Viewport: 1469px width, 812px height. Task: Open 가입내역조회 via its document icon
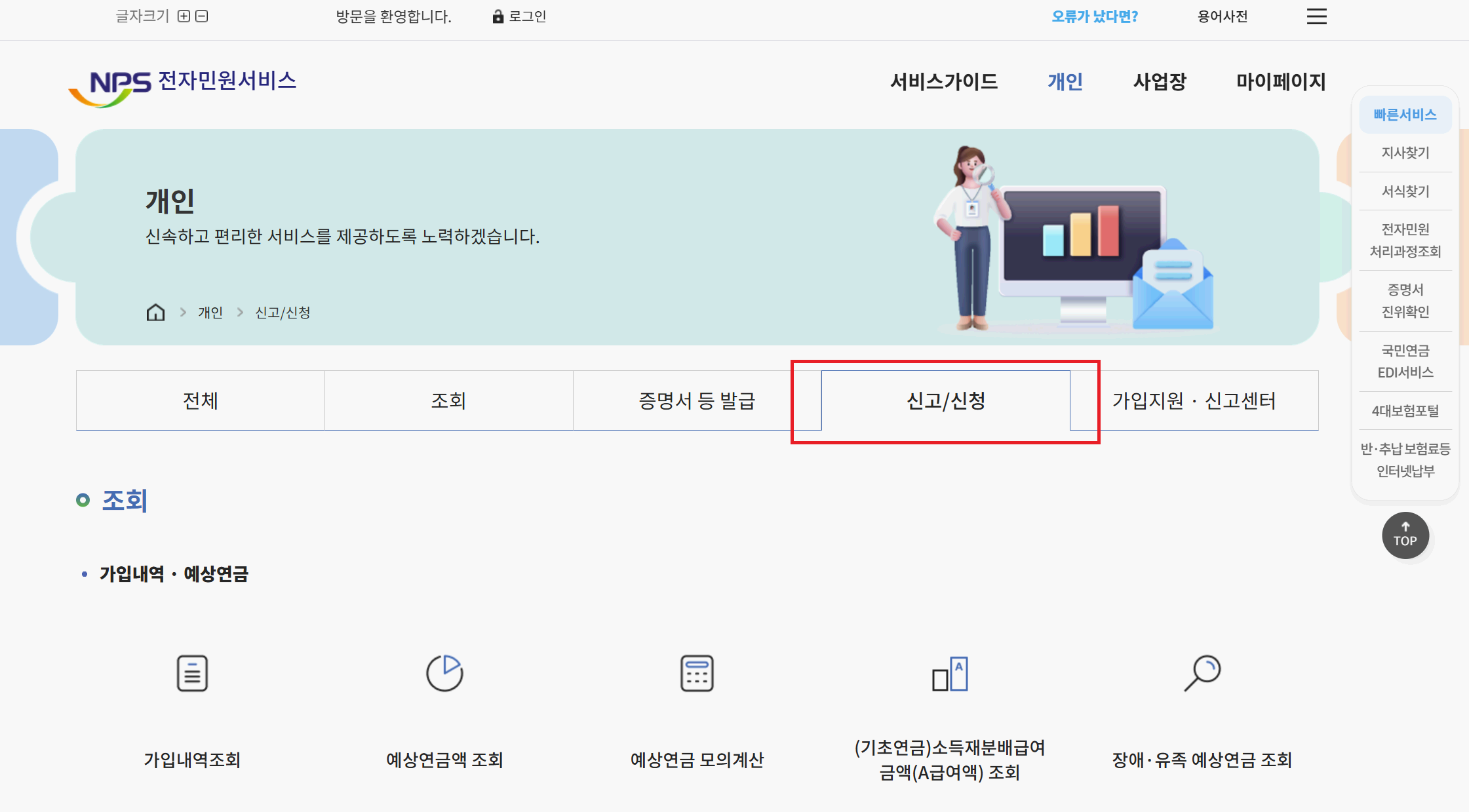tap(191, 672)
